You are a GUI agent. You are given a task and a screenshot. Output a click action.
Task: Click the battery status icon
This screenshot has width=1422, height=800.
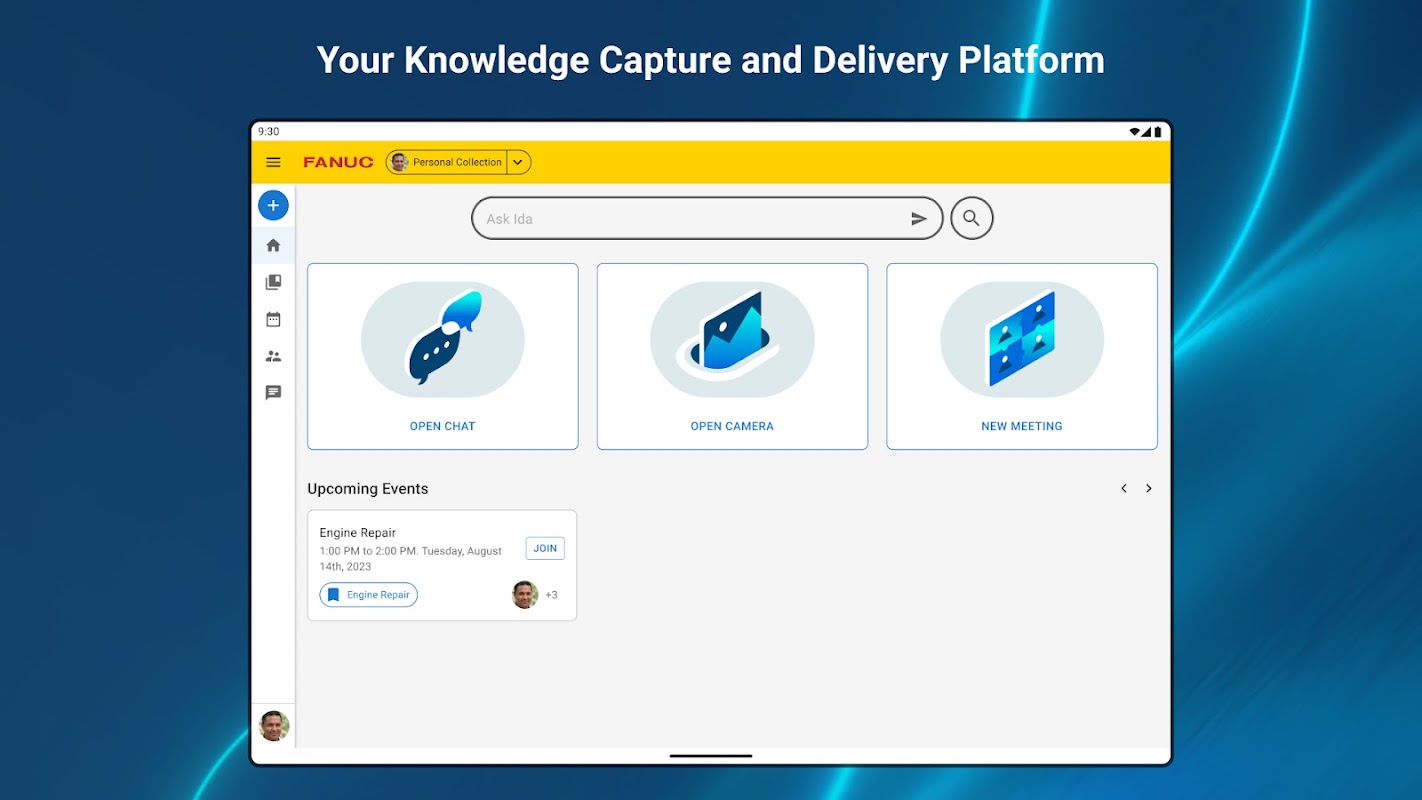[x=1158, y=131]
